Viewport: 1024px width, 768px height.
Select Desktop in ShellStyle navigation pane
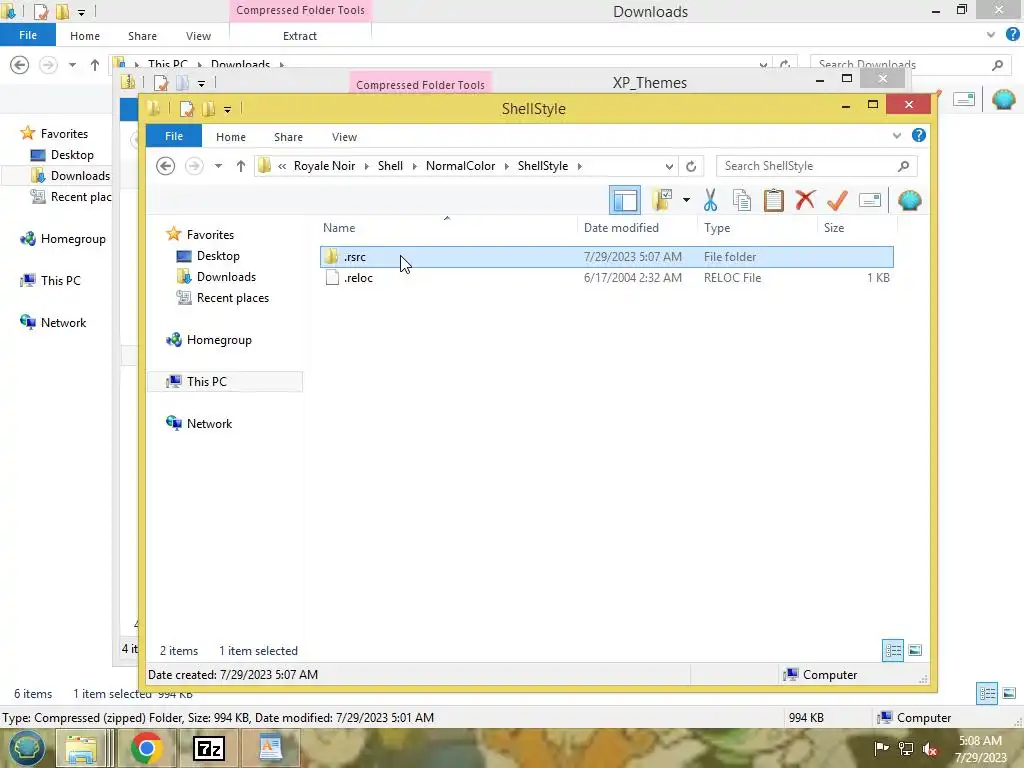218,255
